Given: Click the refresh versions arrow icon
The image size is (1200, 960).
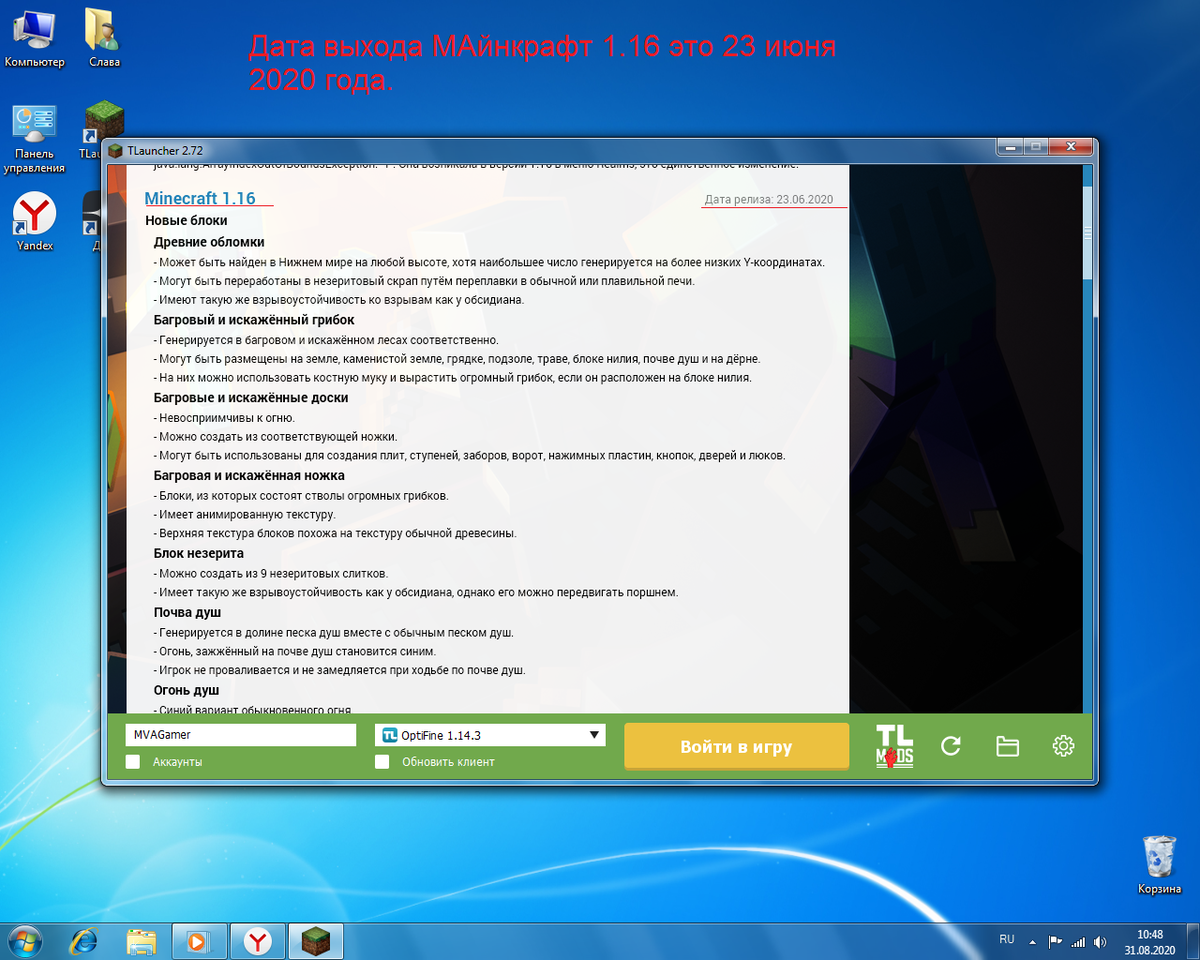Looking at the screenshot, I should (951, 746).
